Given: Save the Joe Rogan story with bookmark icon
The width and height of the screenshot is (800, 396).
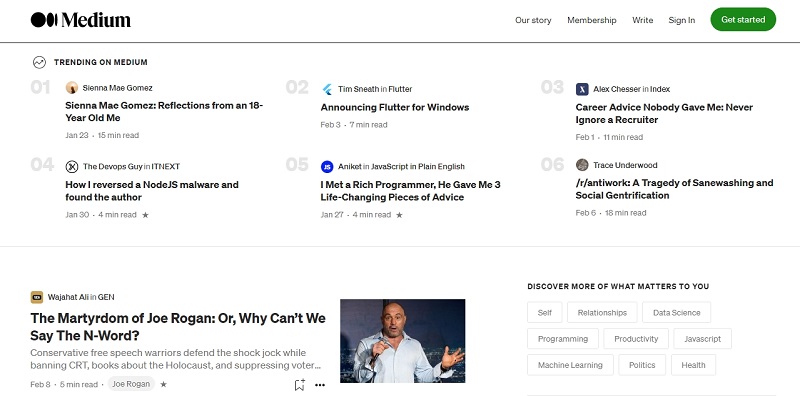Looking at the screenshot, I should tap(299, 385).
